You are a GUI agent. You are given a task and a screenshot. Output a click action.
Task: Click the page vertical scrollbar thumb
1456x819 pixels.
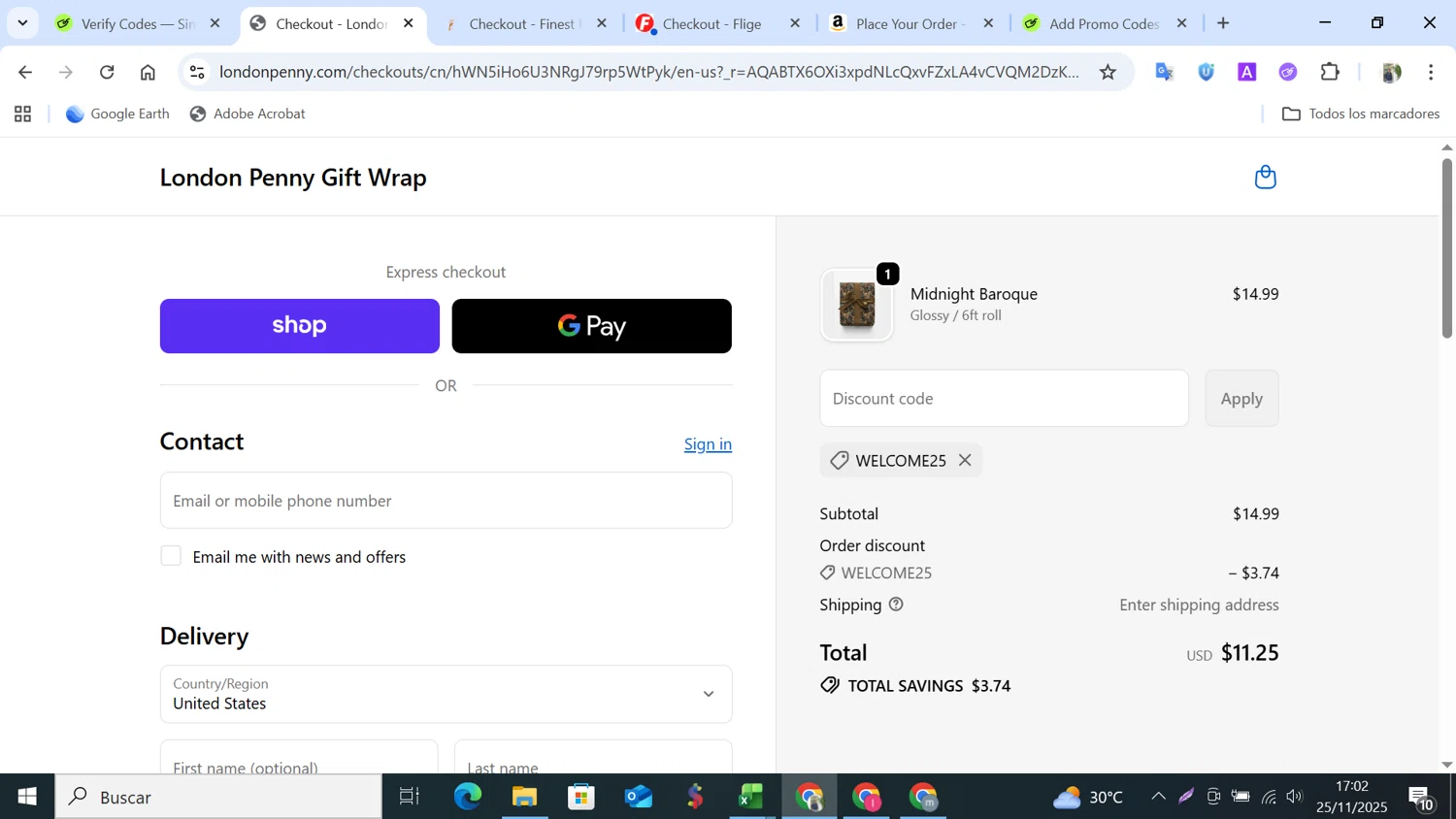click(1446, 248)
